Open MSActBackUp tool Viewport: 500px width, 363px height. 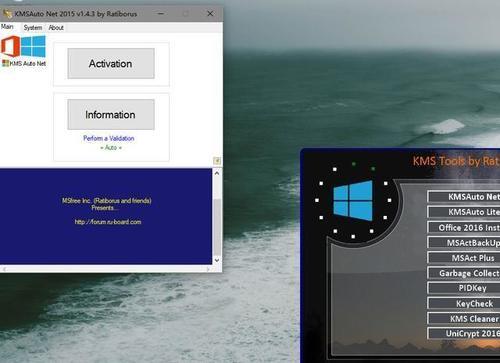(x=464, y=243)
